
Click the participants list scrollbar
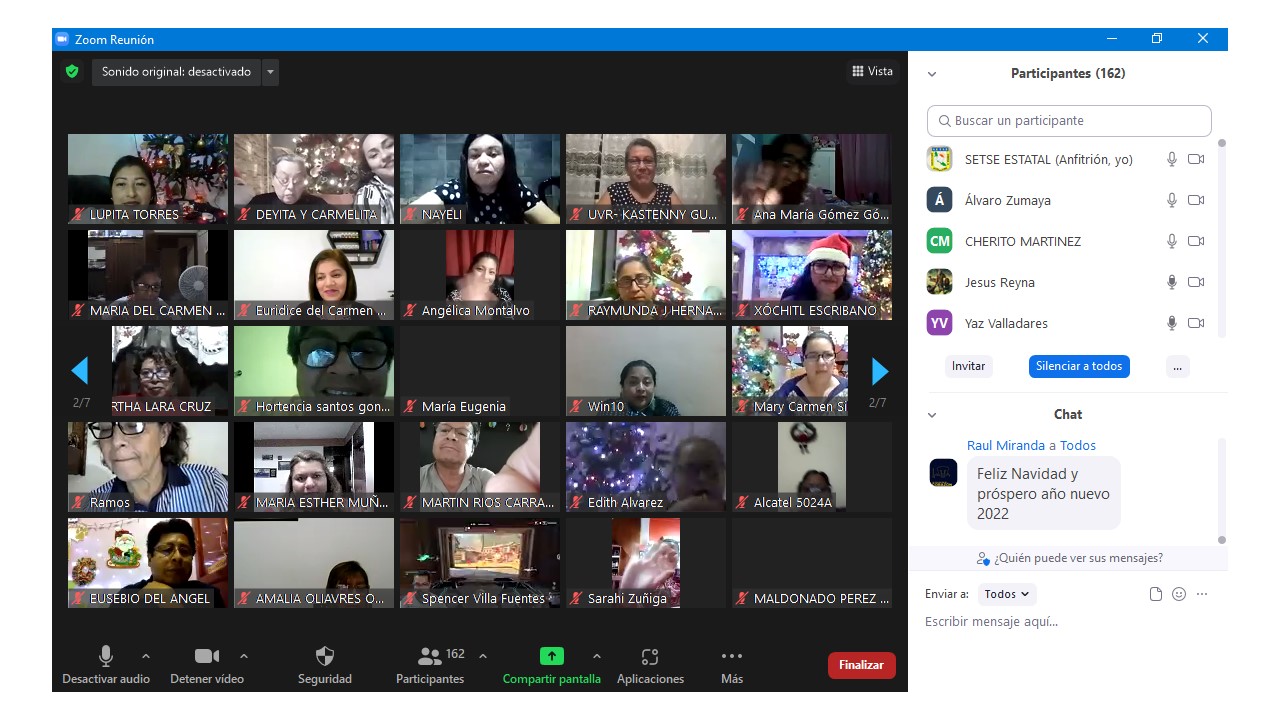[x=1221, y=240]
